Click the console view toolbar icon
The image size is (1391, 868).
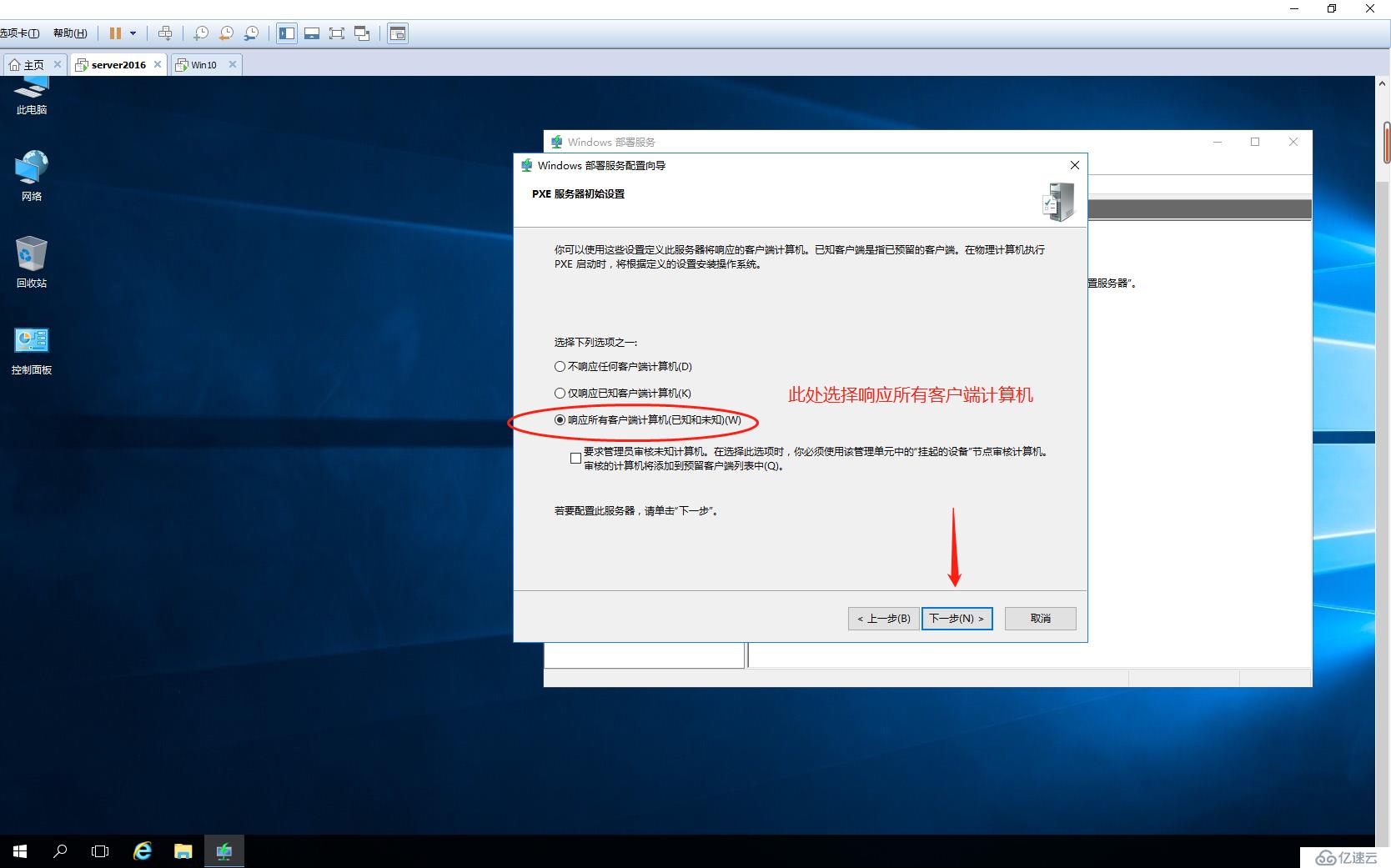click(398, 33)
